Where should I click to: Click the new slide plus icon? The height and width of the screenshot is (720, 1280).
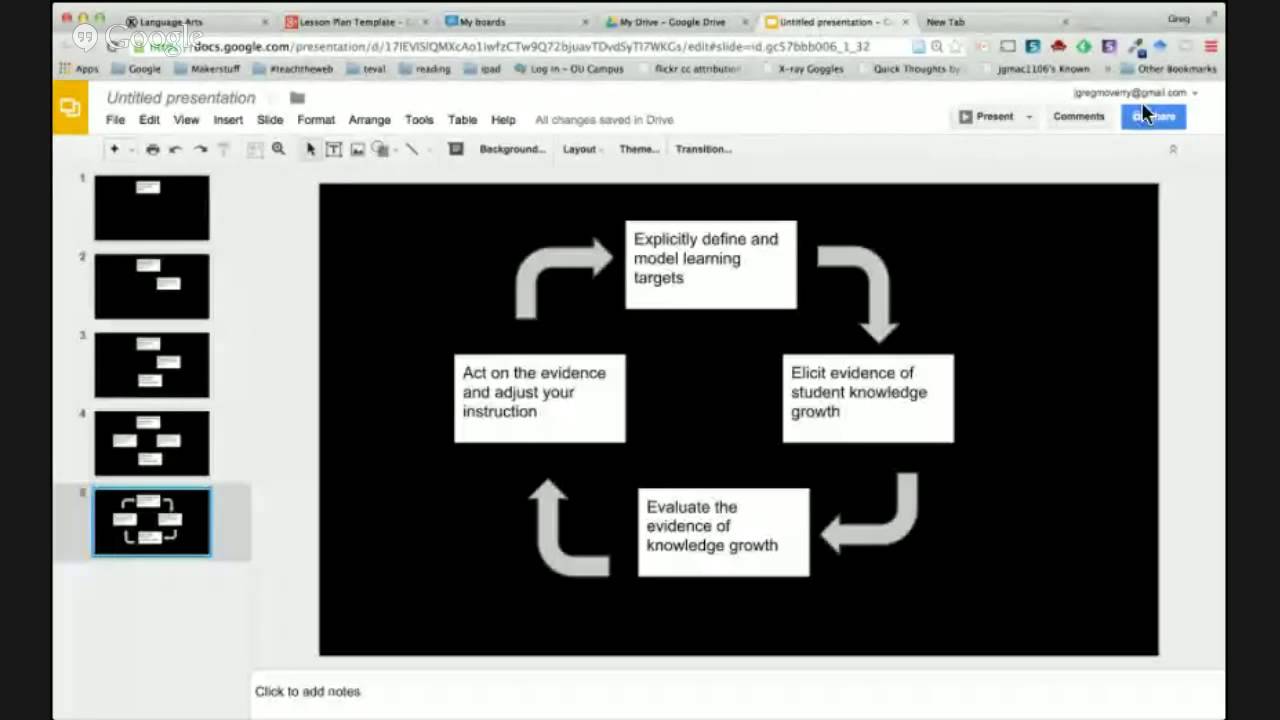pos(114,149)
